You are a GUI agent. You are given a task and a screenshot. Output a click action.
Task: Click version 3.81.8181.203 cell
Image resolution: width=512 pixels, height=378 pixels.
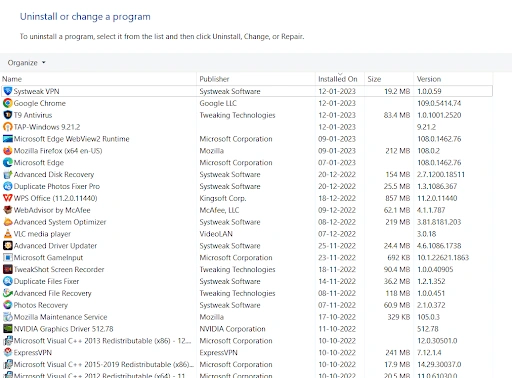coord(439,222)
